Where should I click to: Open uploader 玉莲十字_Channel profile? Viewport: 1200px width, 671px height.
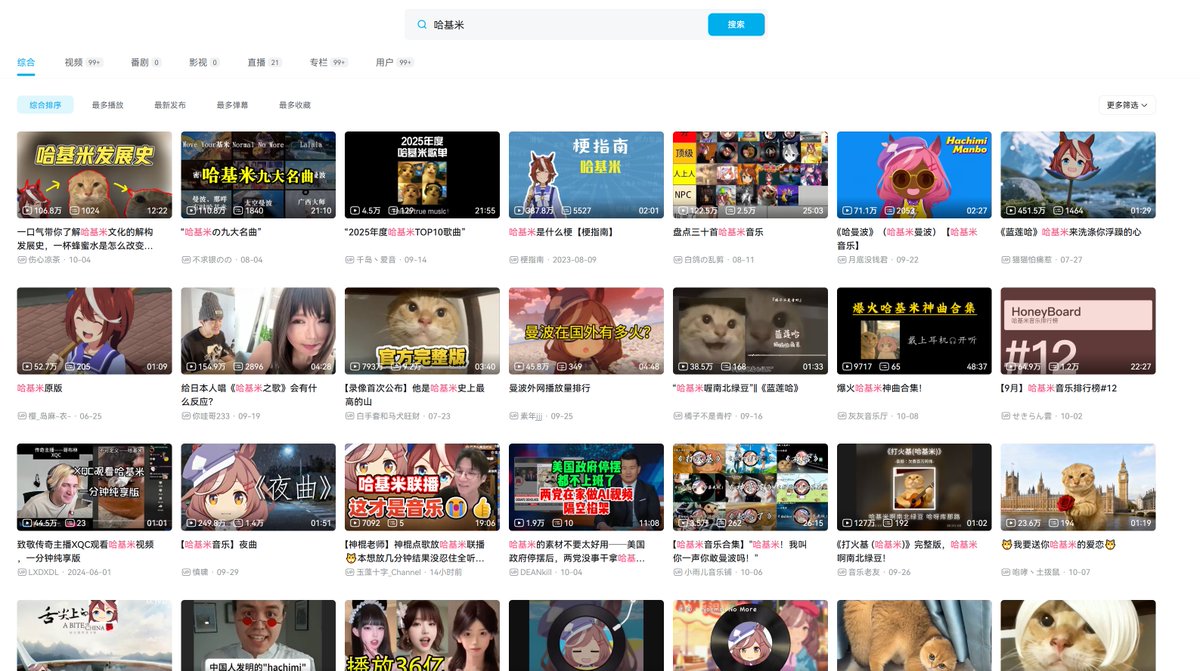point(388,571)
